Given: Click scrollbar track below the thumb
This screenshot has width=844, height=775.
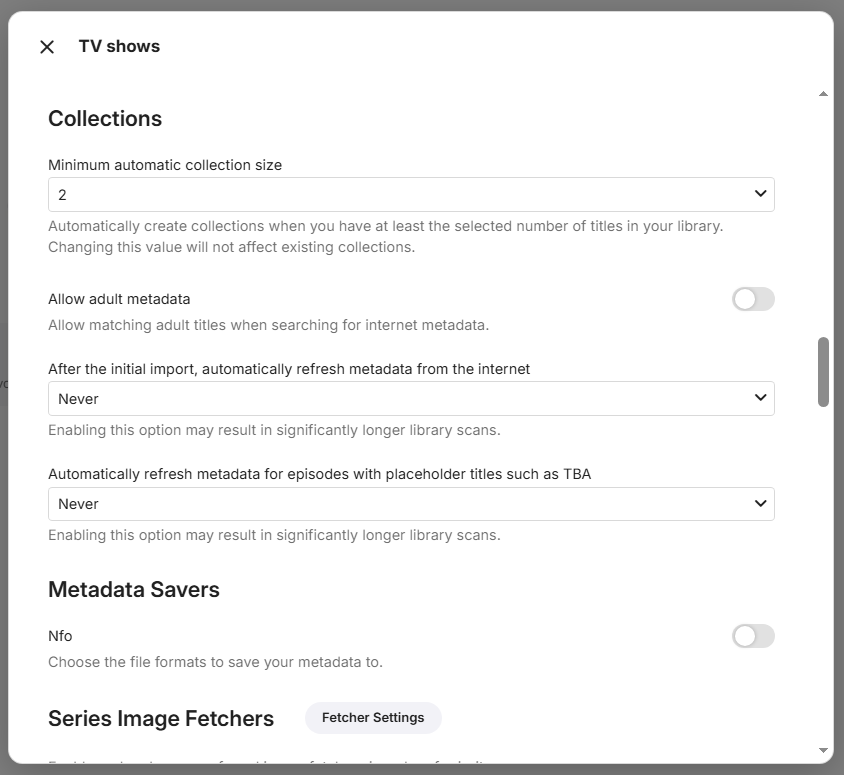Looking at the screenshot, I should click(x=823, y=576).
